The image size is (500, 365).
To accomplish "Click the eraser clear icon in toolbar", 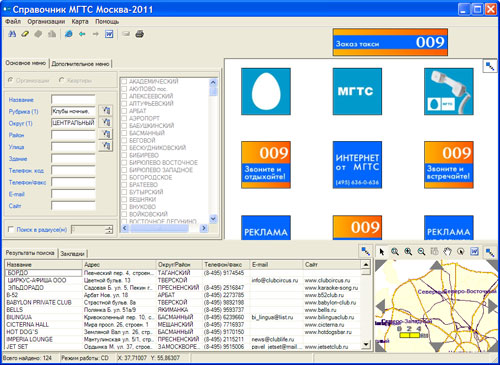I will (25, 34).
